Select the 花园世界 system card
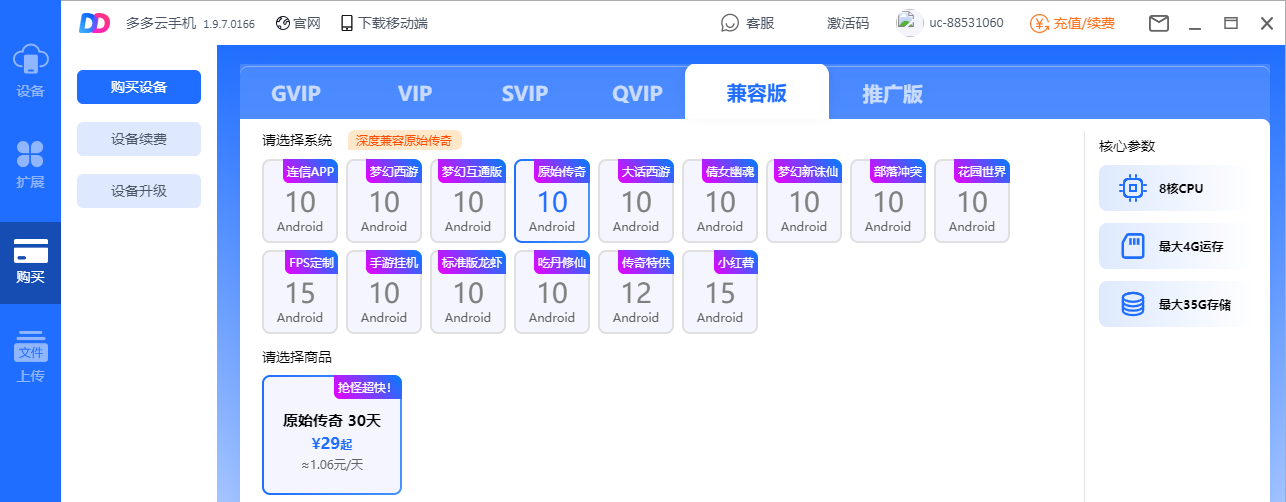1286x502 pixels. click(x=972, y=201)
